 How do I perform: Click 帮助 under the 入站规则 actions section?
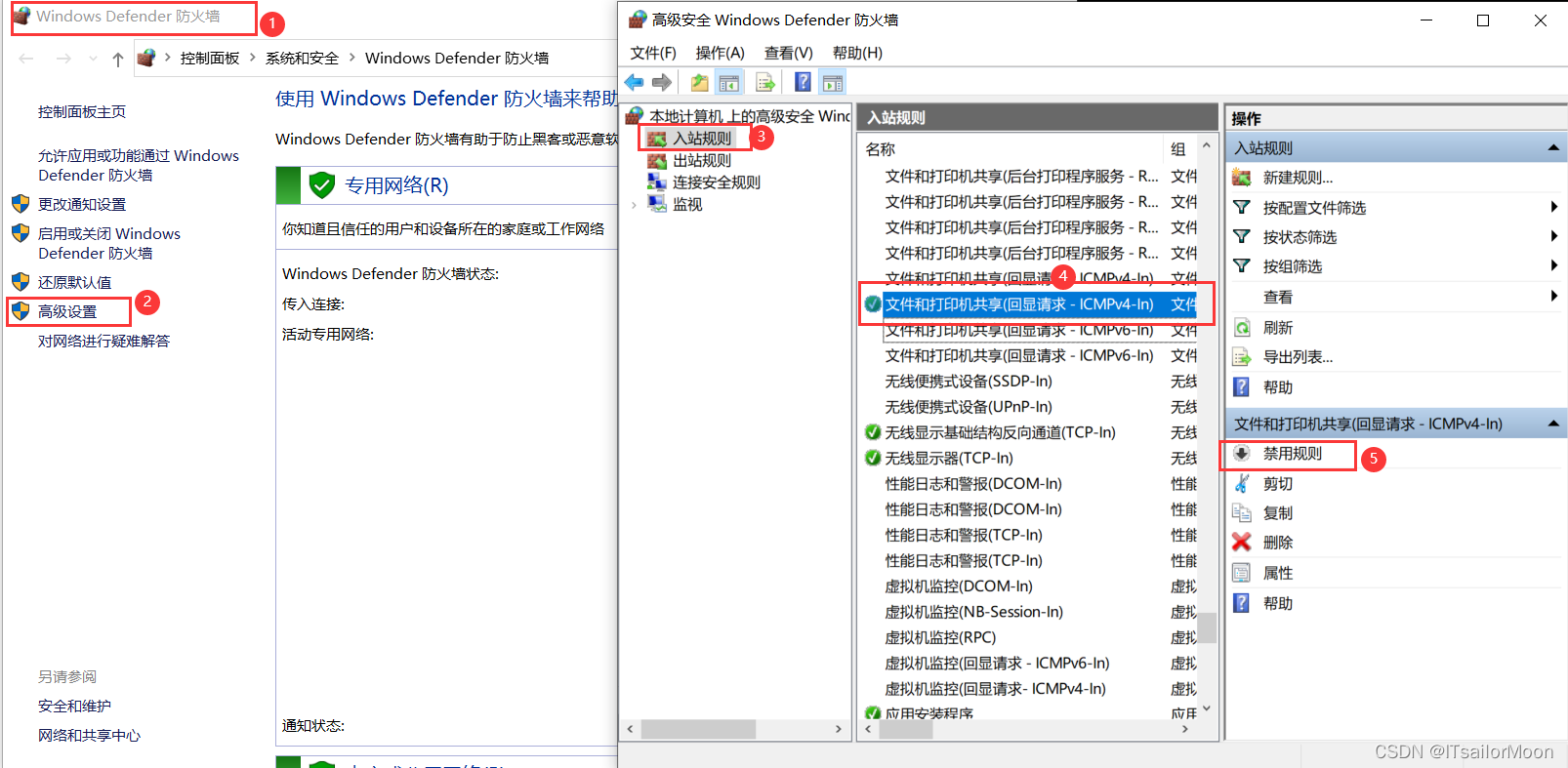click(x=1278, y=387)
